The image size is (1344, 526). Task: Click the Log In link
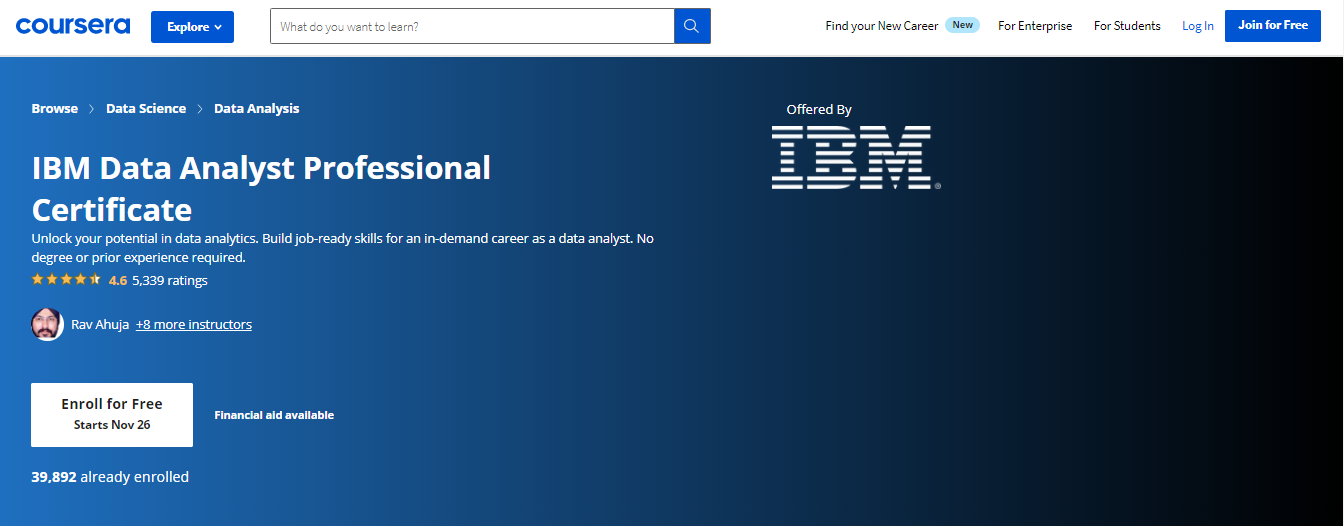tap(1198, 26)
